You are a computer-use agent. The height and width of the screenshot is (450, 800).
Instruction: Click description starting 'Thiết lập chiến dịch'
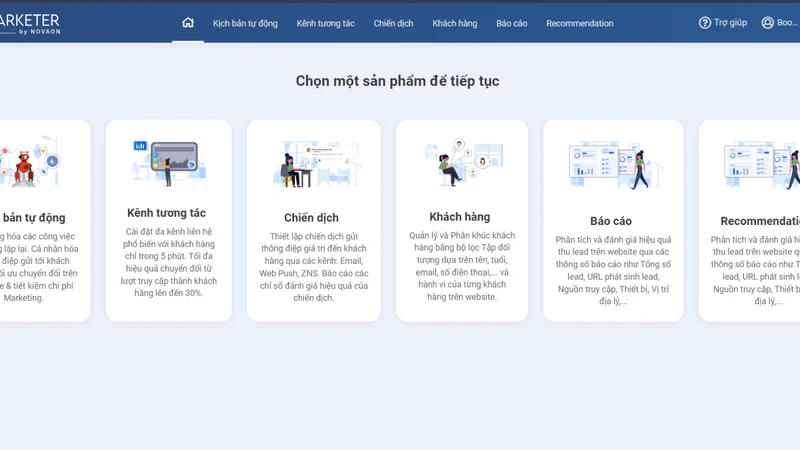tap(314, 267)
